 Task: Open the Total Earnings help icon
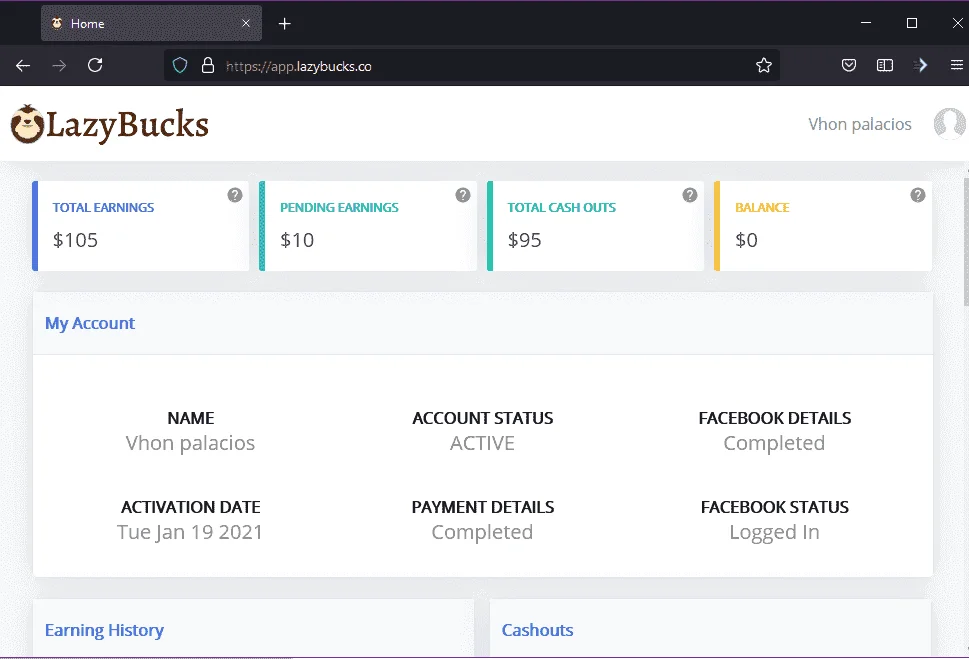point(235,195)
